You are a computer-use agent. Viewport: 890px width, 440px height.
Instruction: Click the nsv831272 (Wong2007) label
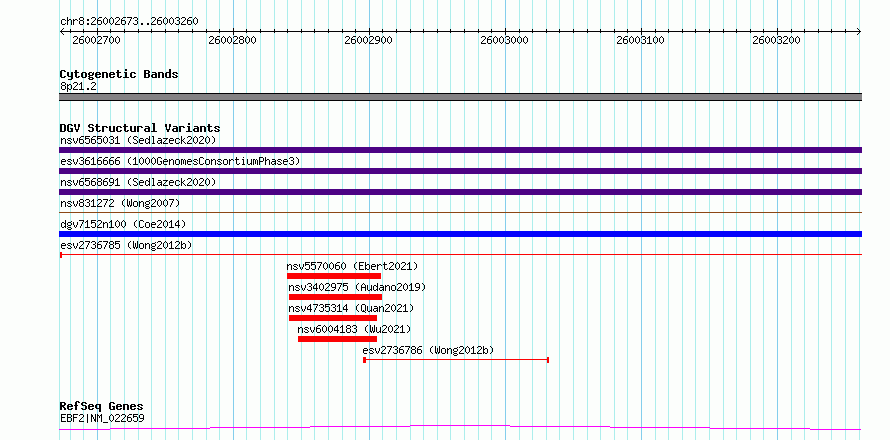(x=120, y=203)
